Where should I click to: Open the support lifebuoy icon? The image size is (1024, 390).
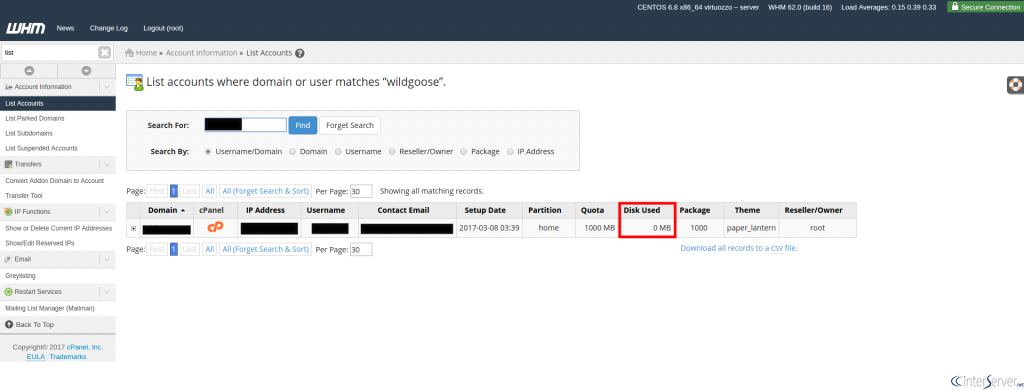[1015, 84]
